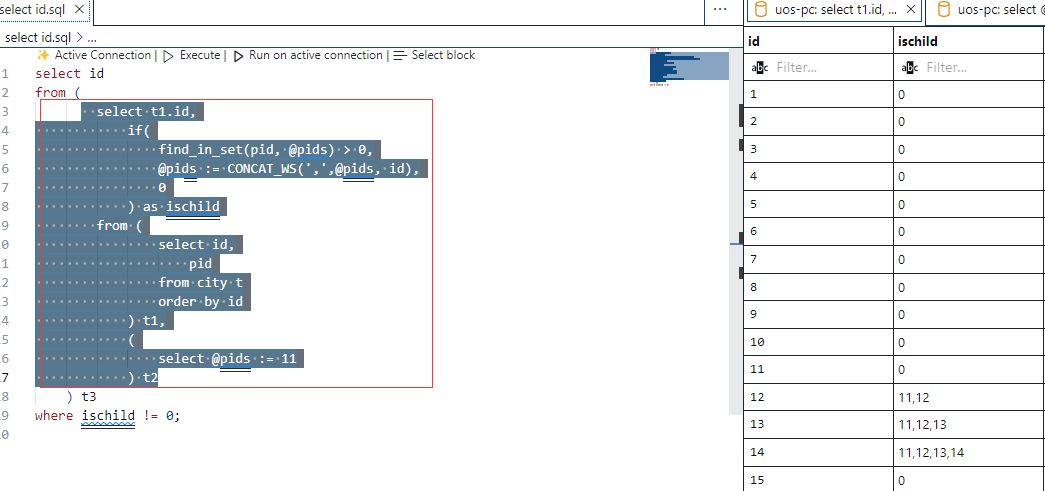Switch to the 'uos-pc: select t1.id' results tab

pos(835,10)
